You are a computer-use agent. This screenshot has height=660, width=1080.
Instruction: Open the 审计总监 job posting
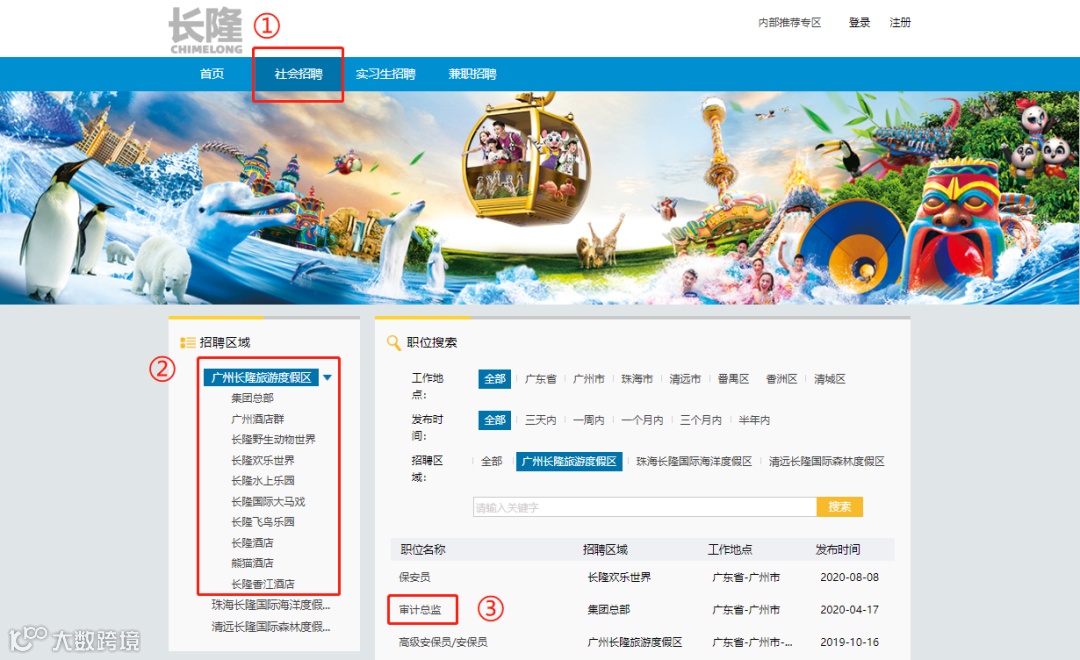pos(420,610)
